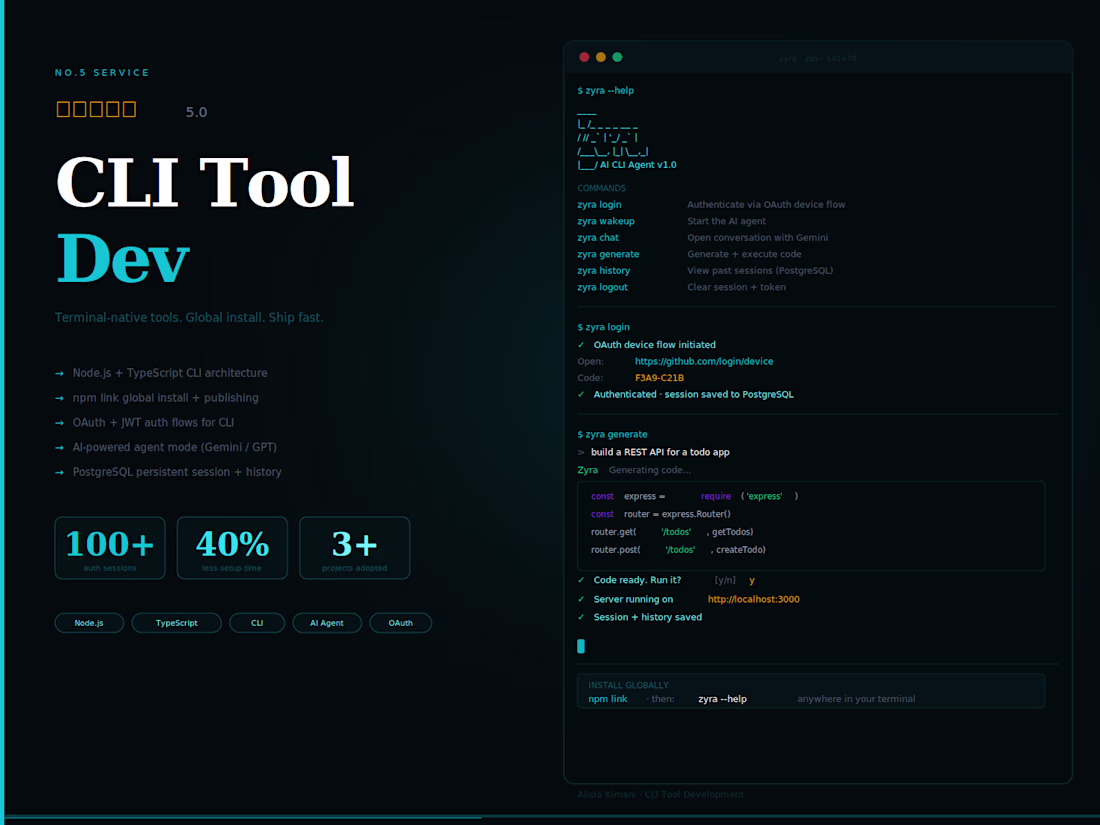Click the red close dot in terminal header

pos(584,58)
